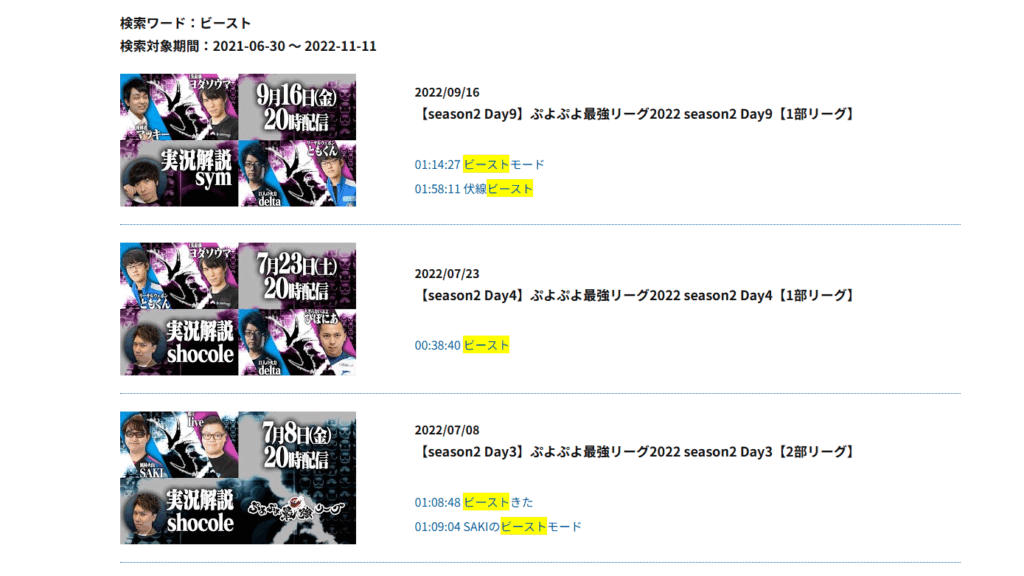Click 実況解説 shocole panel in second thumbnail
This screenshot has height=576, width=1024.
[x=179, y=342]
